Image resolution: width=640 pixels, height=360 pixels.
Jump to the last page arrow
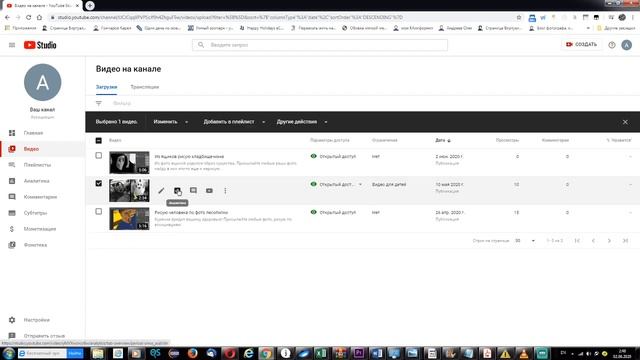click(x=625, y=241)
